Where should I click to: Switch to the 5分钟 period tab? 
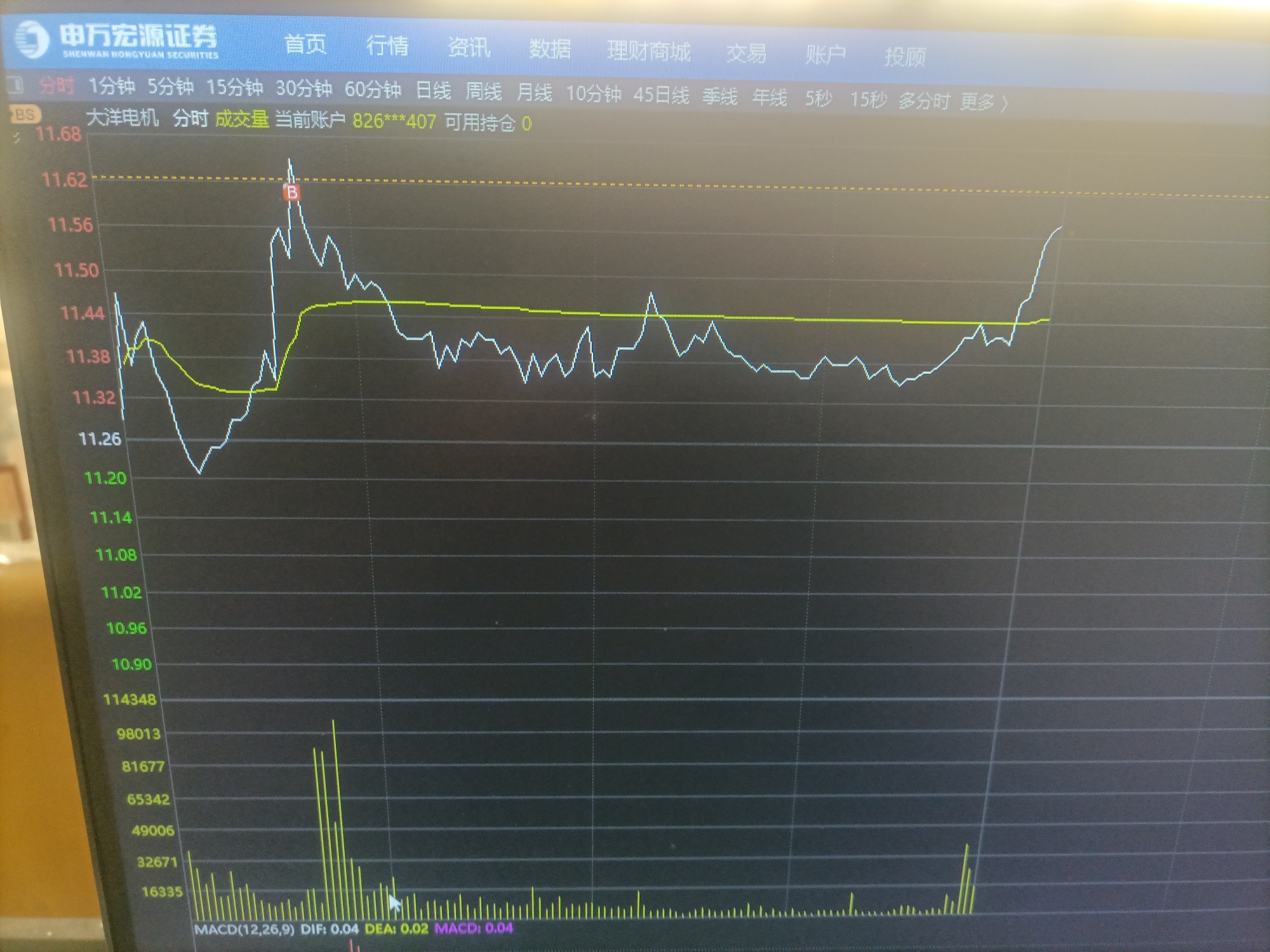pyautogui.click(x=170, y=86)
